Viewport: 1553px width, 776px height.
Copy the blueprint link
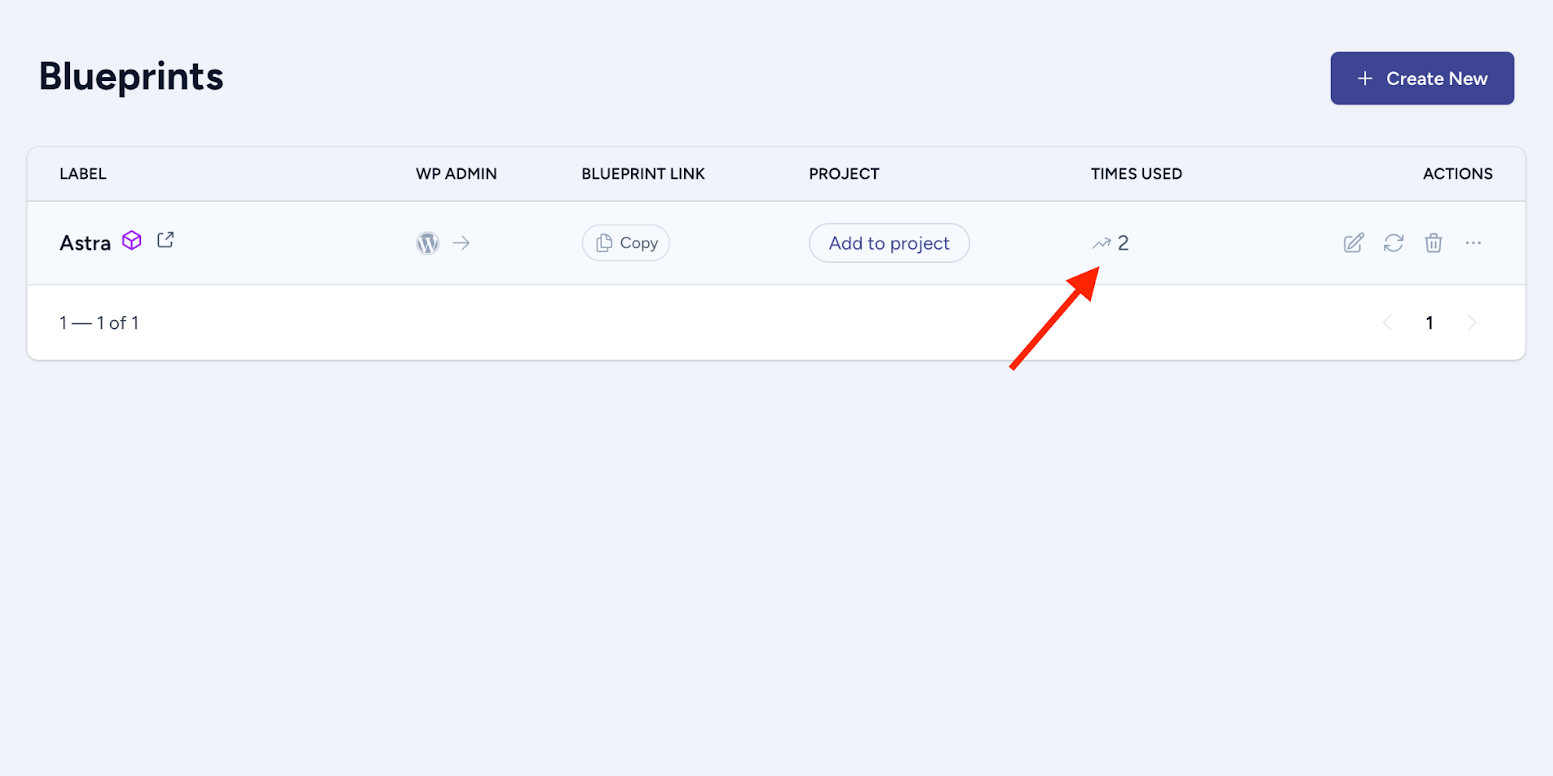(626, 243)
